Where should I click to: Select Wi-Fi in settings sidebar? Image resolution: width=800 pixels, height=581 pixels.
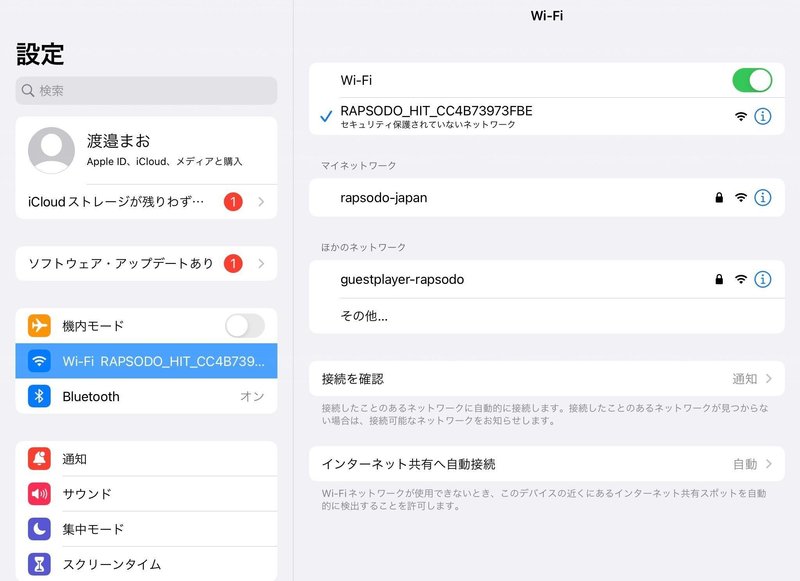146,361
